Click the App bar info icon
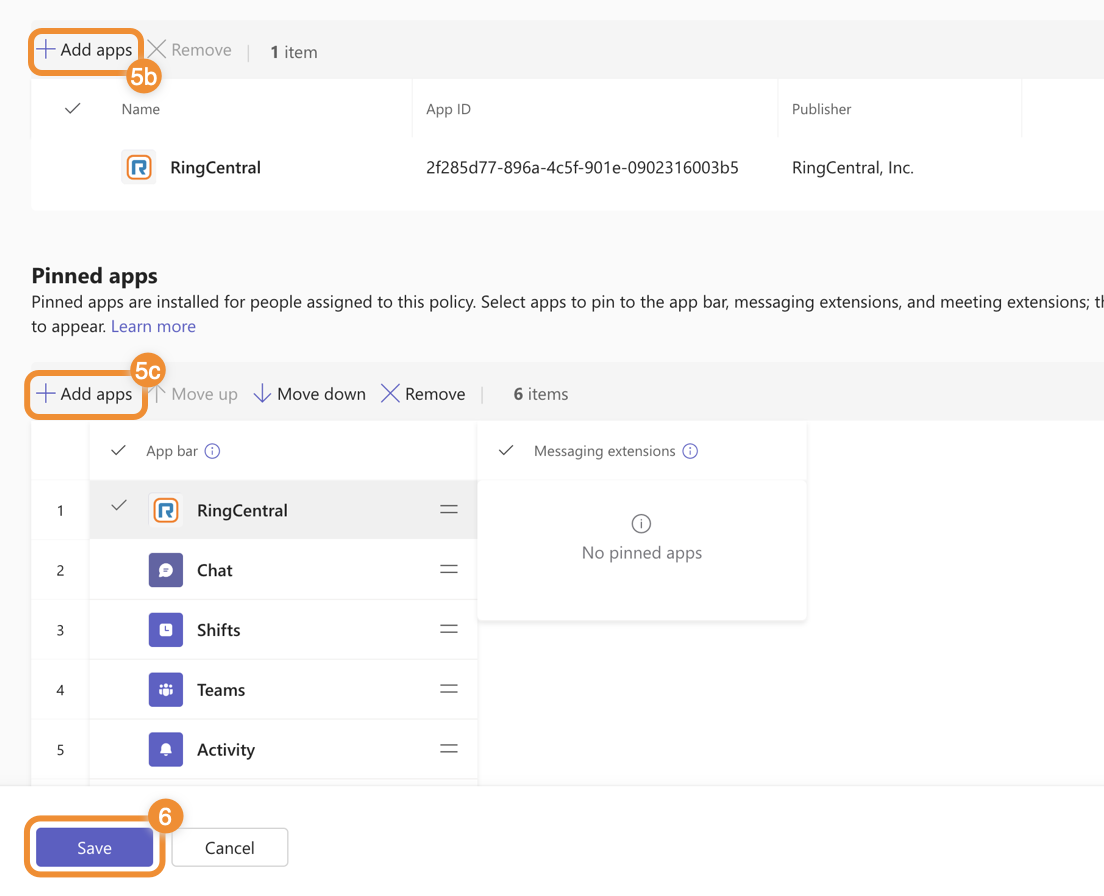This screenshot has width=1104, height=896. (213, 451)
